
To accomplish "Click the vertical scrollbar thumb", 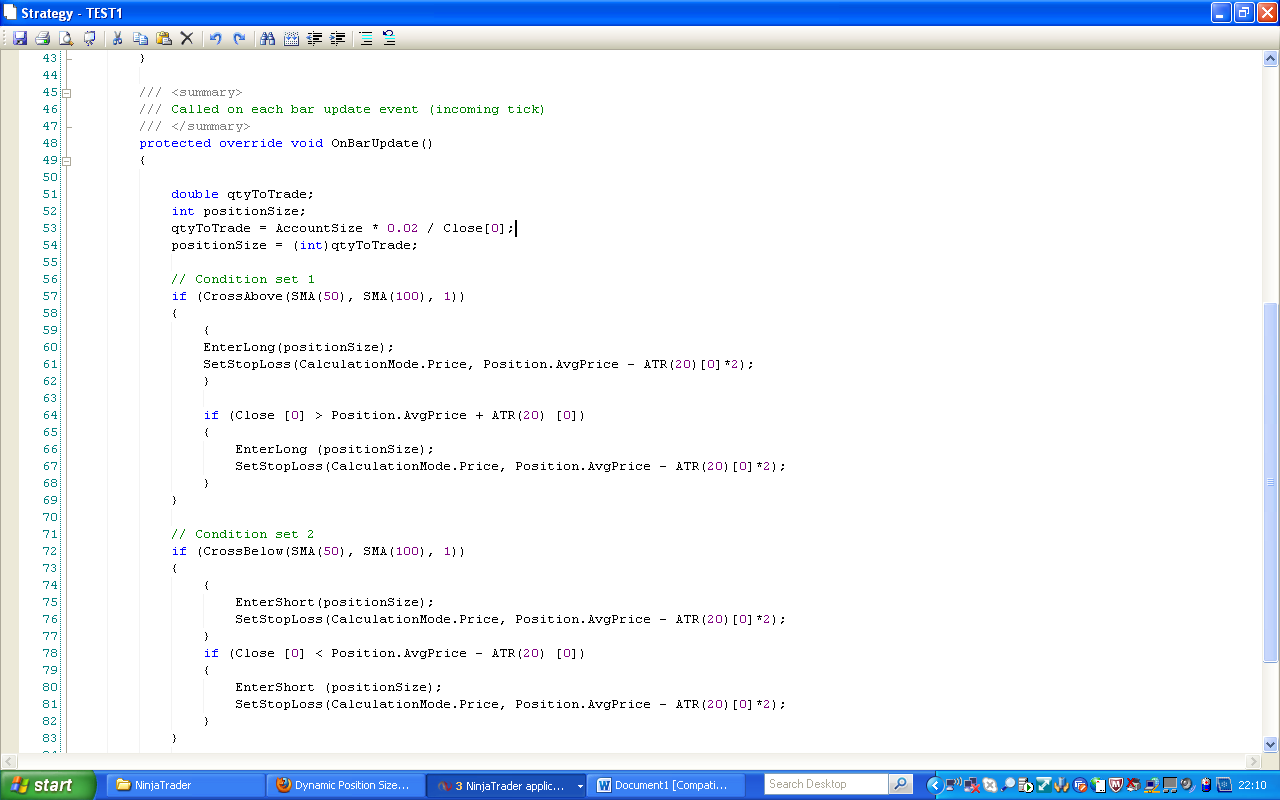I will [x=1271, y=482].
